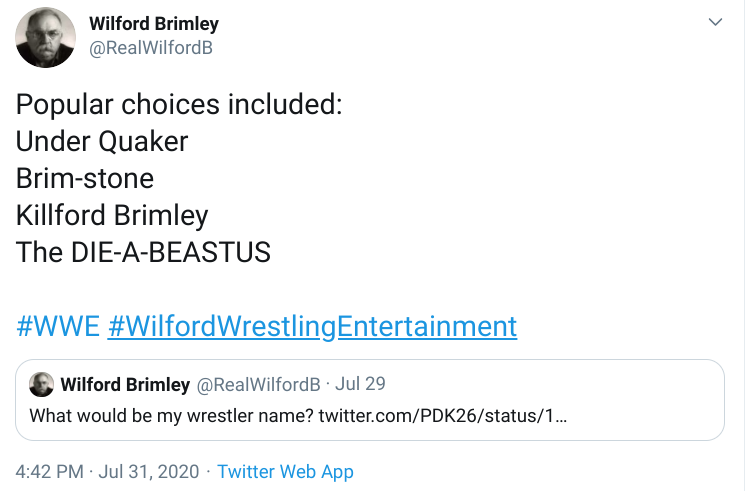The width and height of the screenshot is (746, 491).
Task: Click the 'Popular choices included:' text line
Action: [179, 105]
